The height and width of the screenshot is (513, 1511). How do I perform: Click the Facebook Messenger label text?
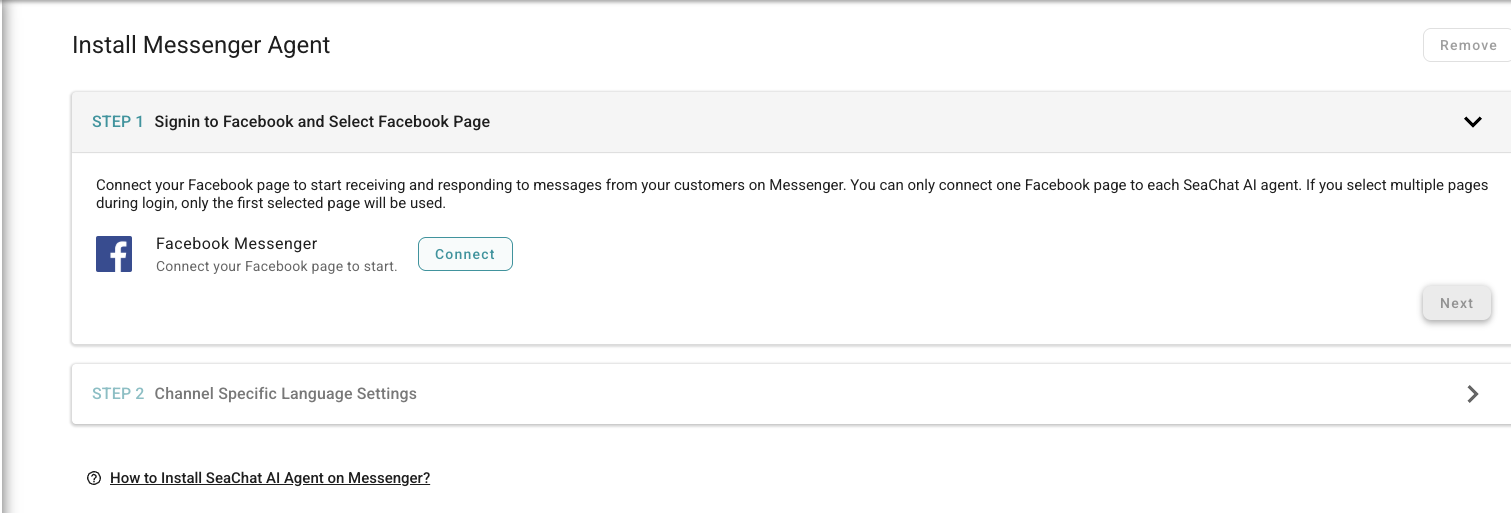tap(237, 244)
